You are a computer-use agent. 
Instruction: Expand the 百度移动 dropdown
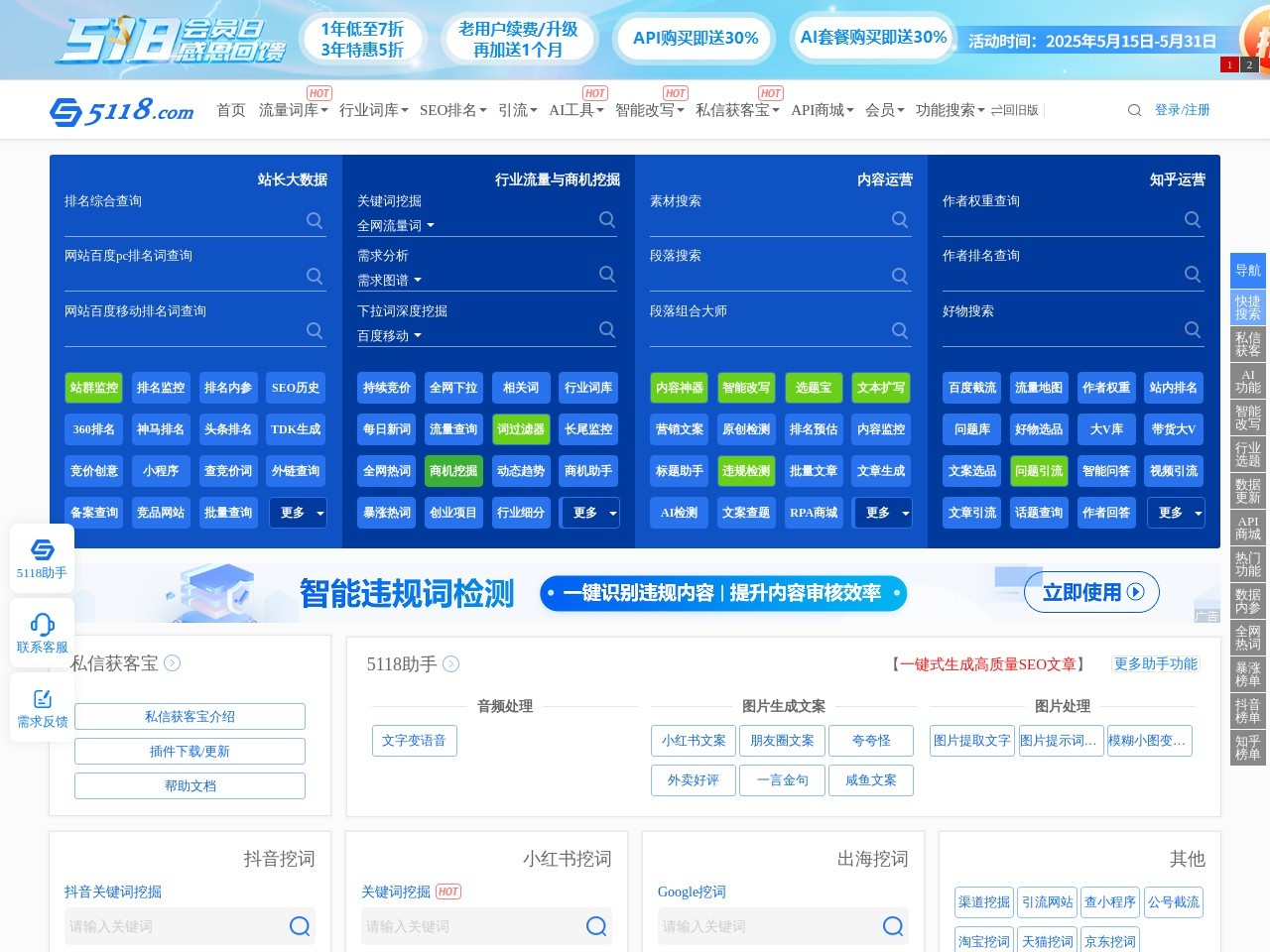pos(390,336)
